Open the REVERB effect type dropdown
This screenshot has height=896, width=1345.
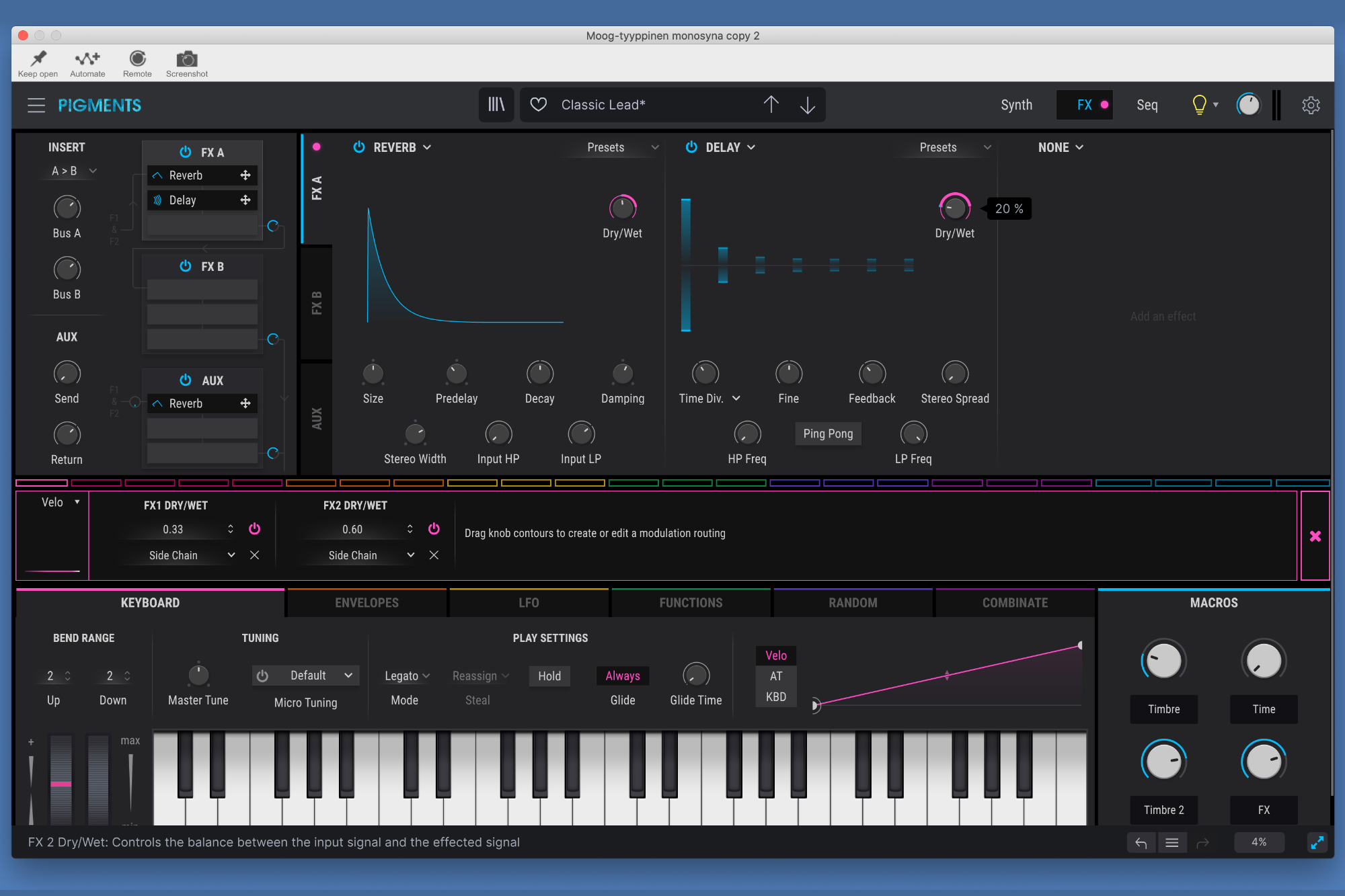pyautogui.click(x=402, y=147)
